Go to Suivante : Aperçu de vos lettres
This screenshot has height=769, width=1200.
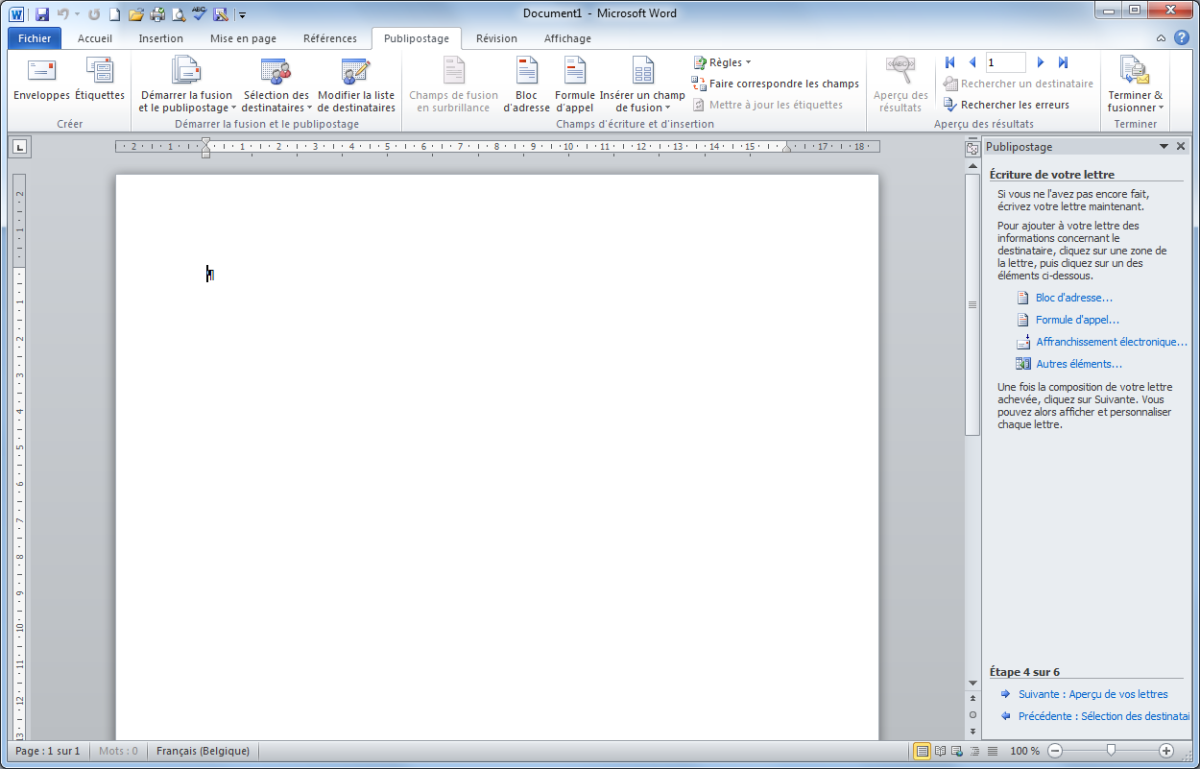pyautogui.click(x=1093, y=694)
